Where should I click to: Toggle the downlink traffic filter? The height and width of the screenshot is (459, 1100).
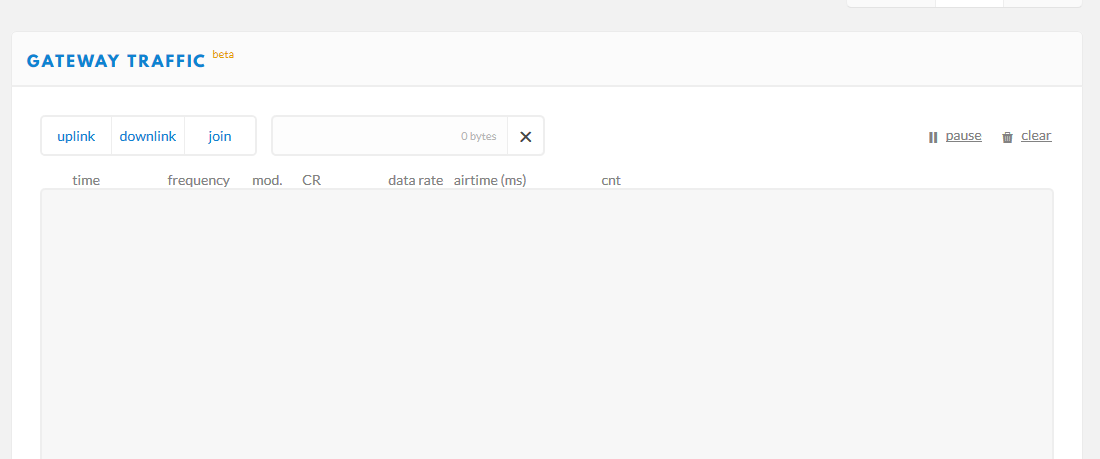point(148,136)
